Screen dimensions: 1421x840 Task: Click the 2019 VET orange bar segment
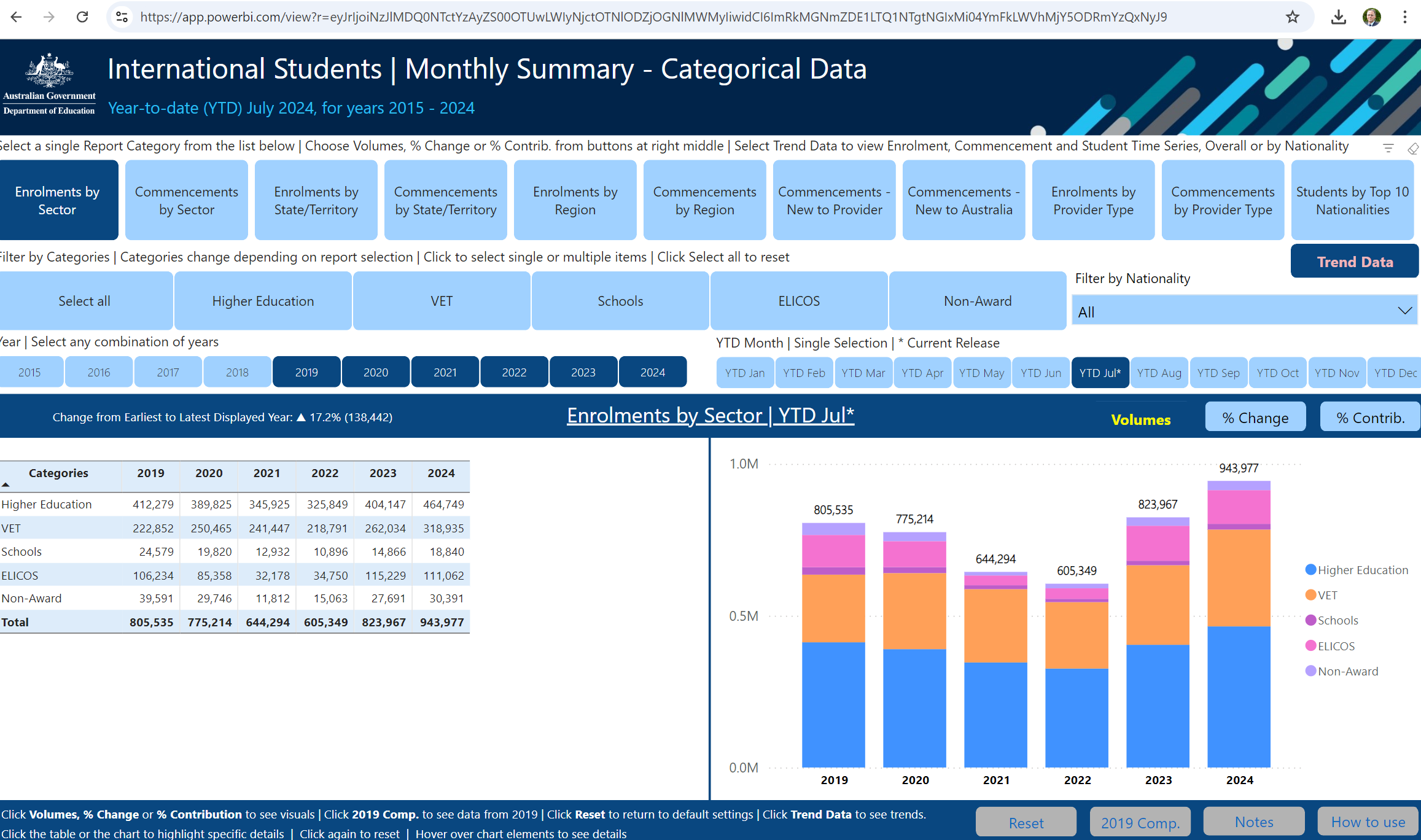[x=833, y=608]
